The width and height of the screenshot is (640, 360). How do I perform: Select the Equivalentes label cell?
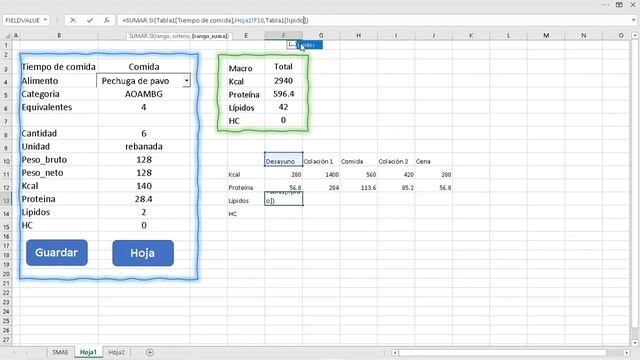(59, 107)
